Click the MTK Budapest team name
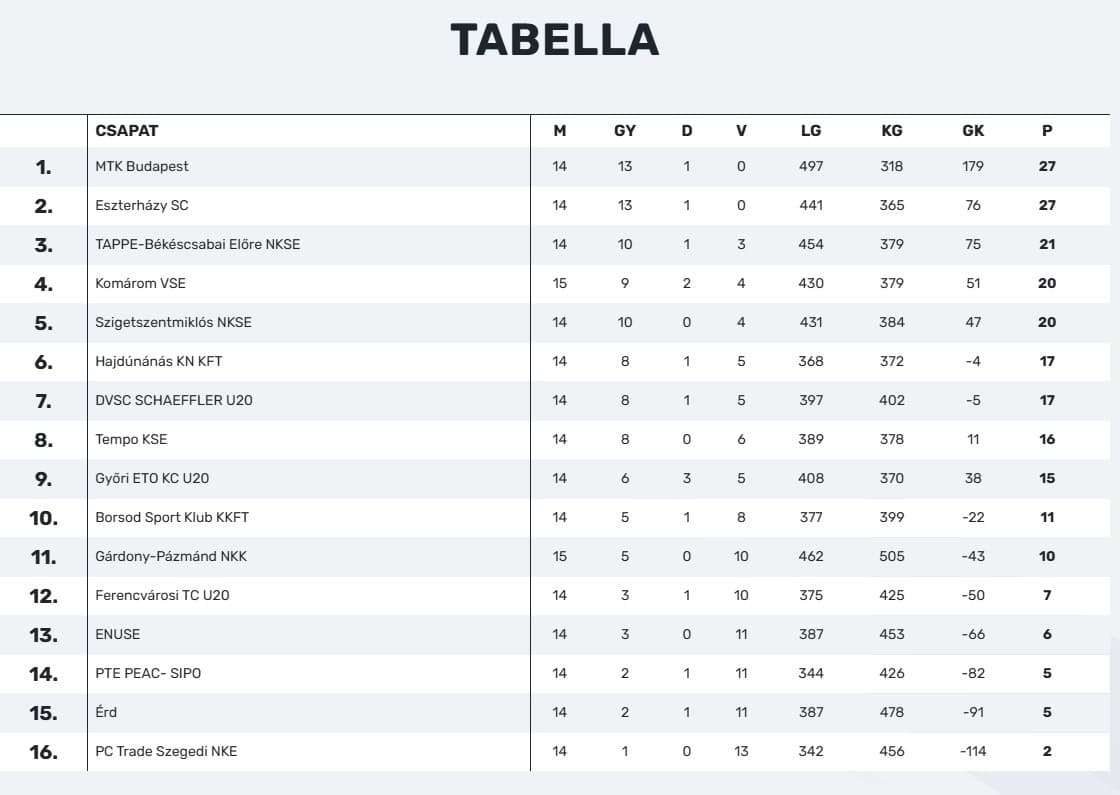The width and height of the screenshot is (1120, 795). coord(142,166)
